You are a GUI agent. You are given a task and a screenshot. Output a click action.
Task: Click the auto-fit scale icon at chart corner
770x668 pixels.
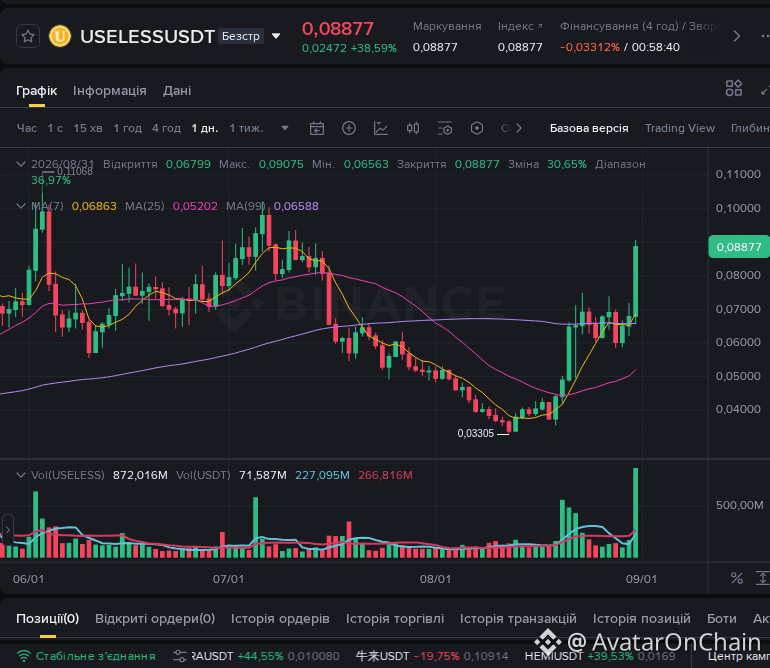point(762,578)
